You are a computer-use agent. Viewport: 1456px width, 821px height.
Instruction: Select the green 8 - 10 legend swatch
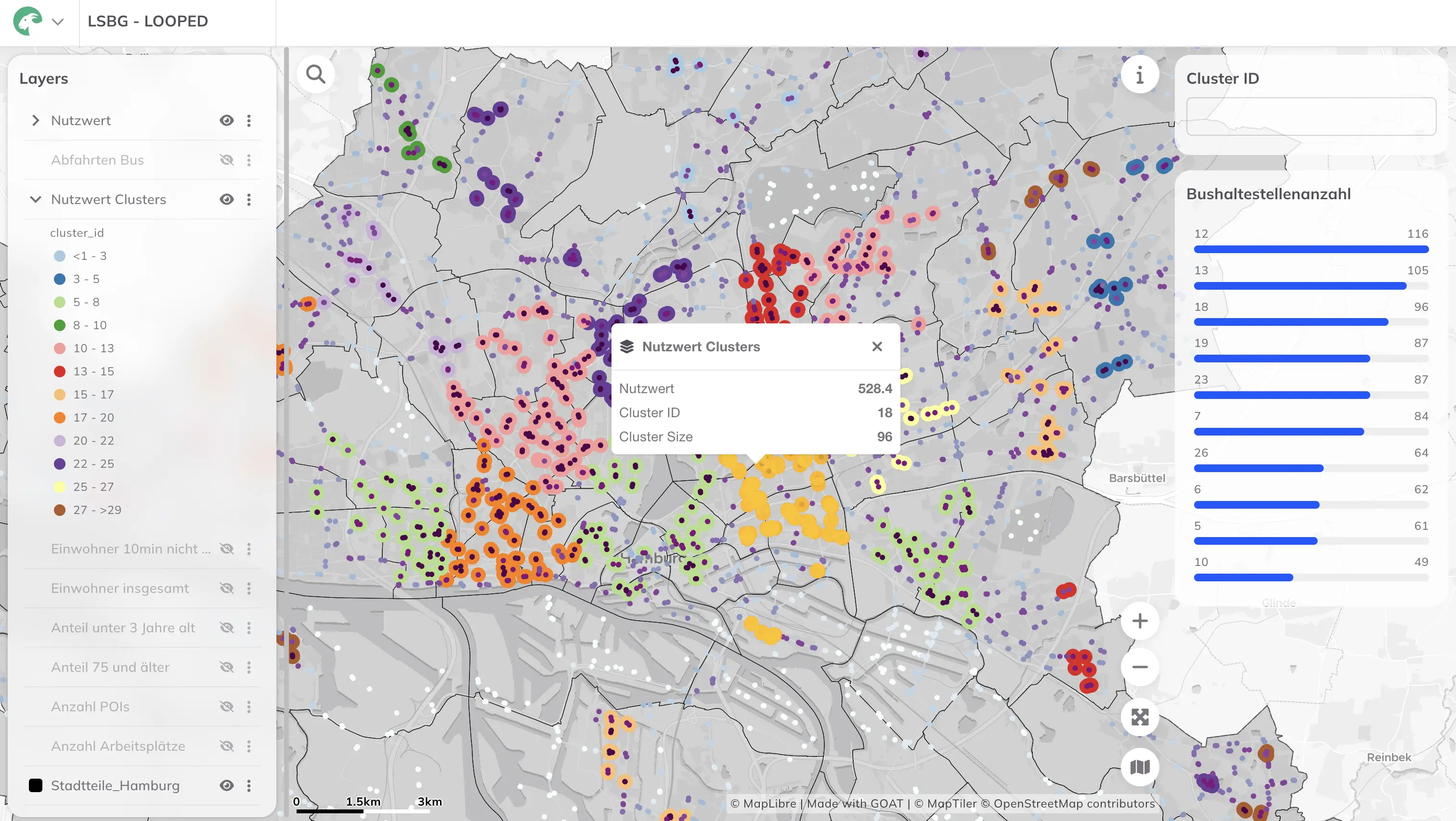[59, 325]
